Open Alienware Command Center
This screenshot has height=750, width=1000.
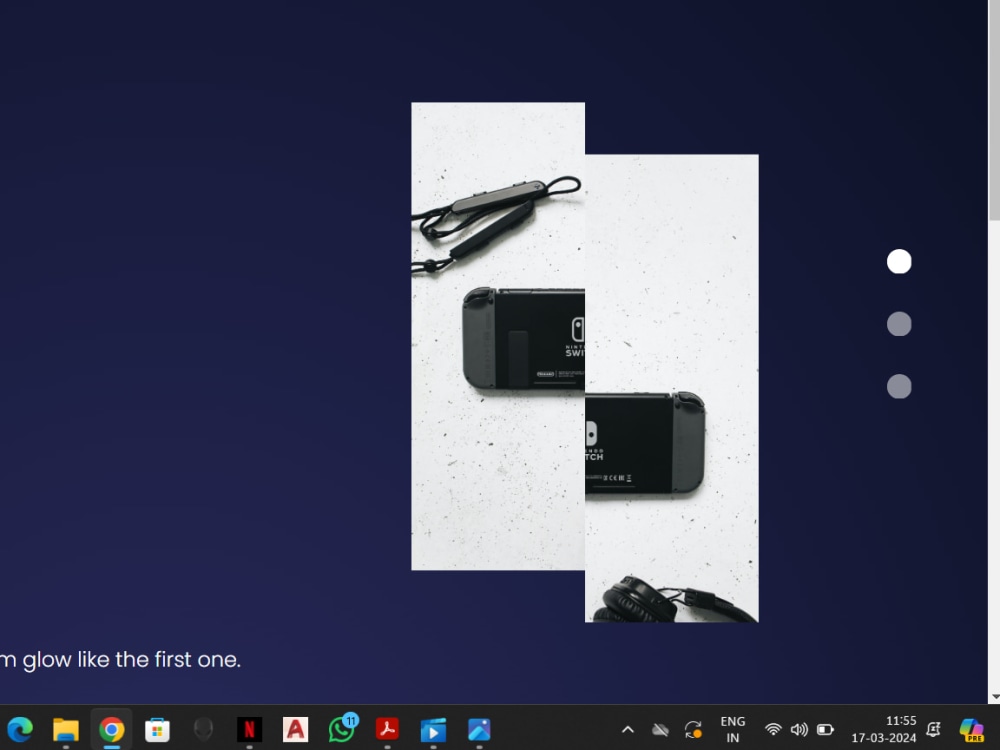(202, 728)
